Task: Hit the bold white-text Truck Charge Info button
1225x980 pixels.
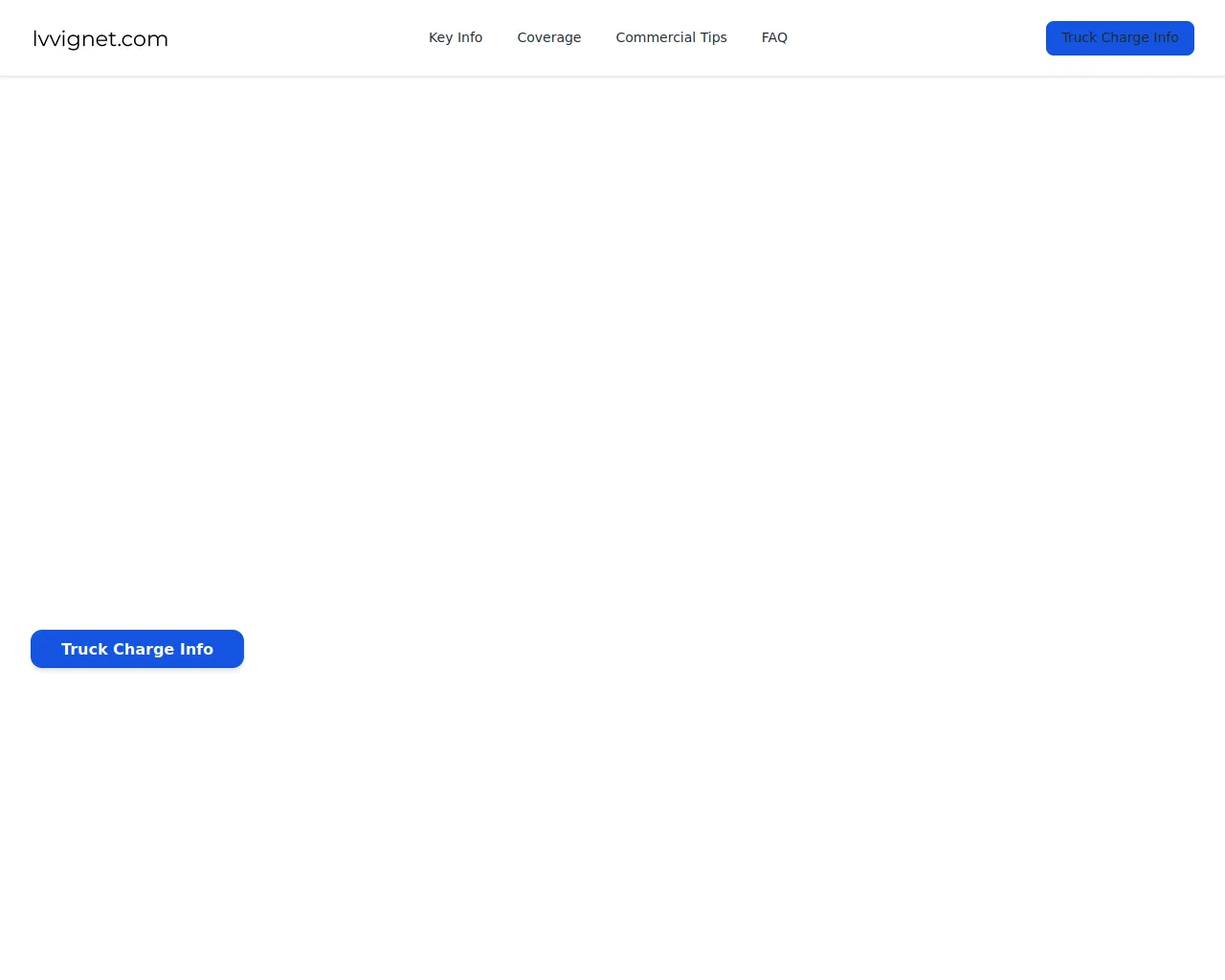Action: [x=137, y=649]
